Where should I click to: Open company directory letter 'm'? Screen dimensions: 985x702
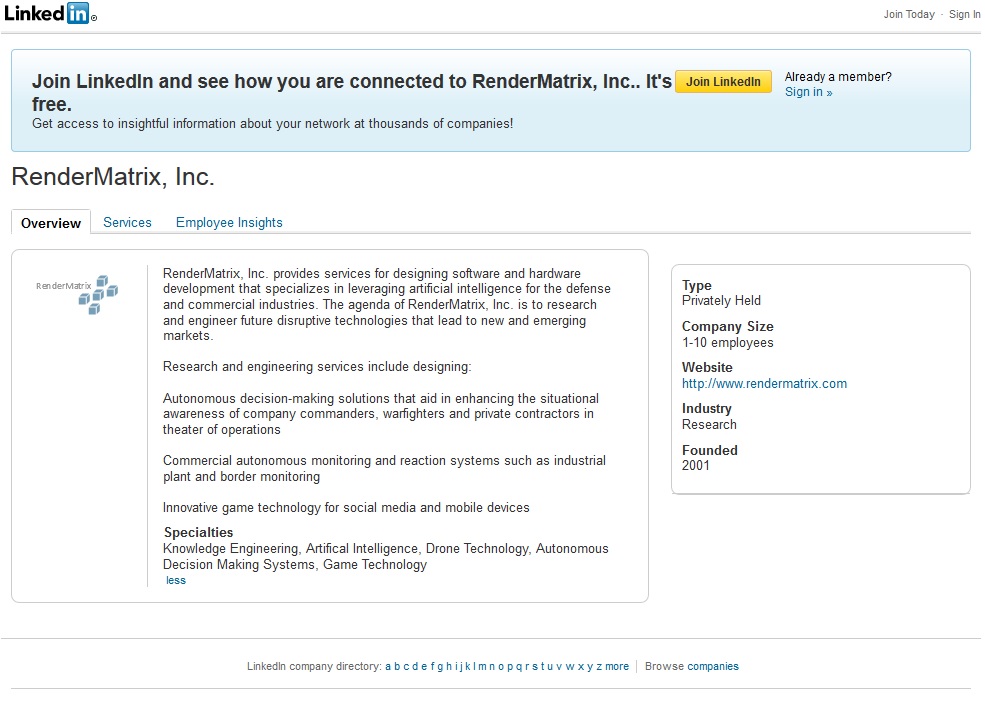481,666
